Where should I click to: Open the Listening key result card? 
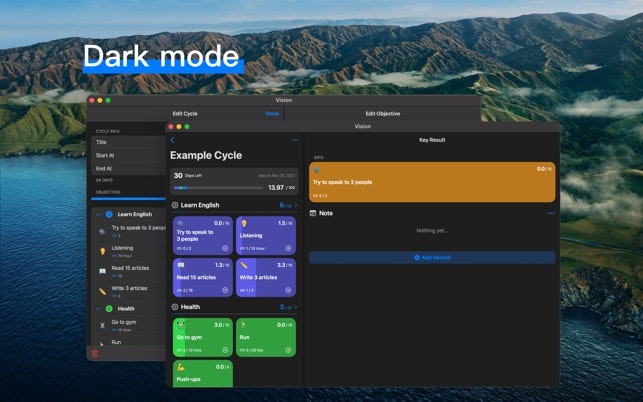tap(266, 236)
